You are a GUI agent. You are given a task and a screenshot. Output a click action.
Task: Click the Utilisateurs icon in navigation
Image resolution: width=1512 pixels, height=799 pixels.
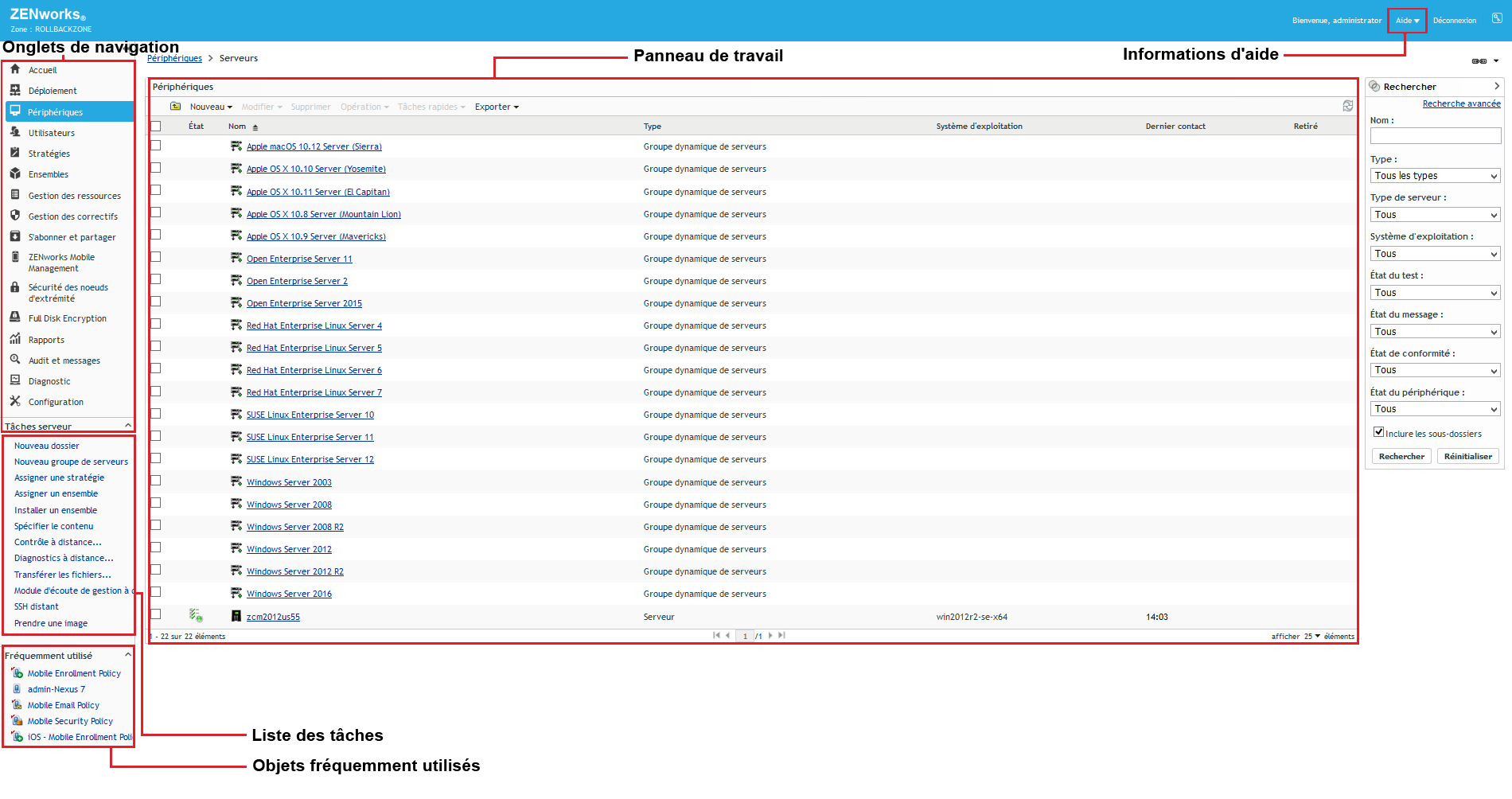click(x=15, y=132)
